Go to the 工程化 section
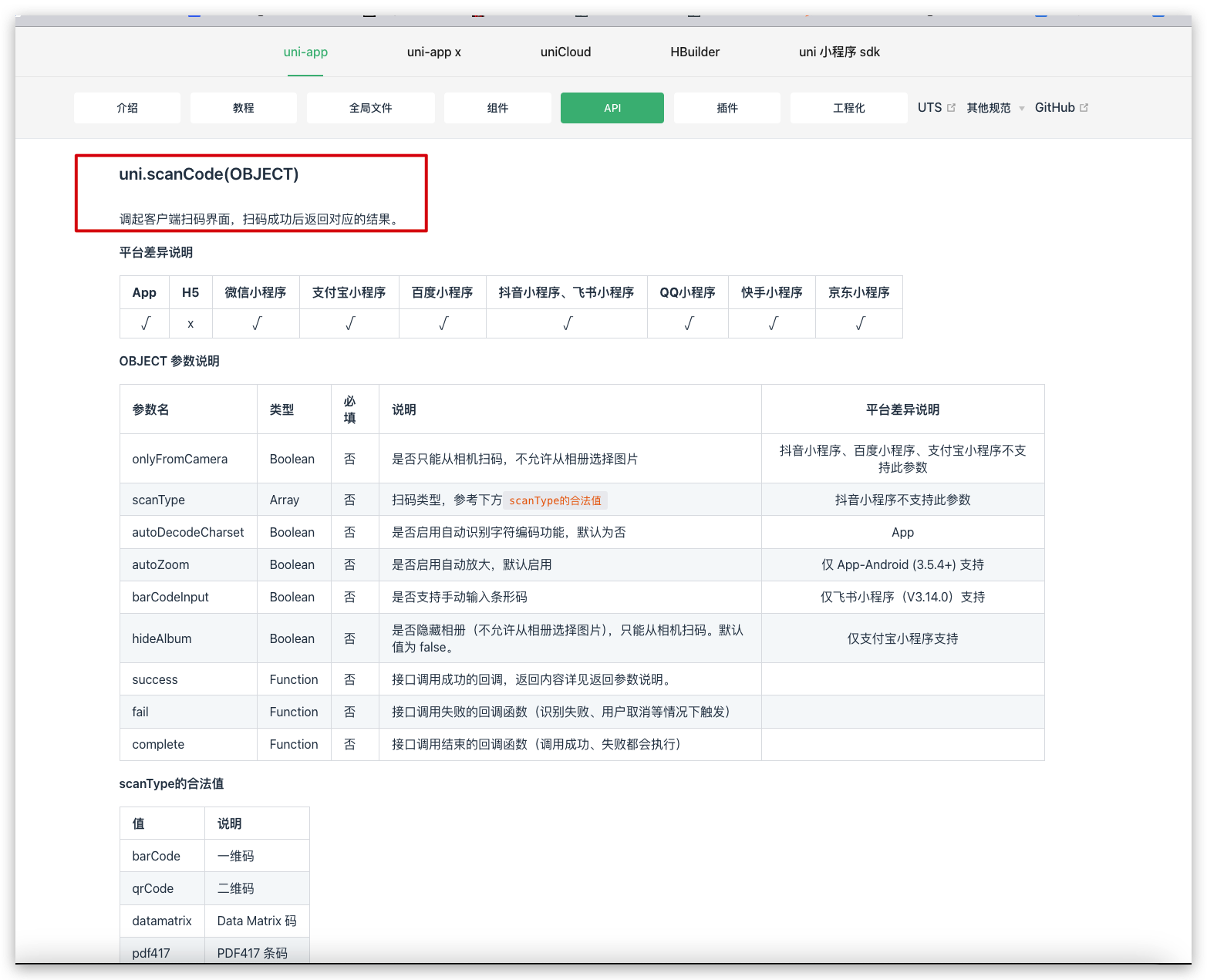 (849, 108)
